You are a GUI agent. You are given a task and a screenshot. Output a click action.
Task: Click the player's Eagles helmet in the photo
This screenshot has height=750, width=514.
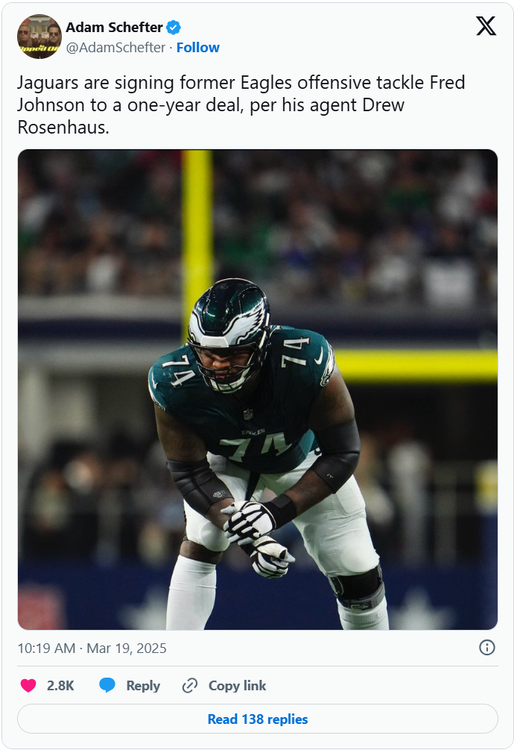(229, 334)
